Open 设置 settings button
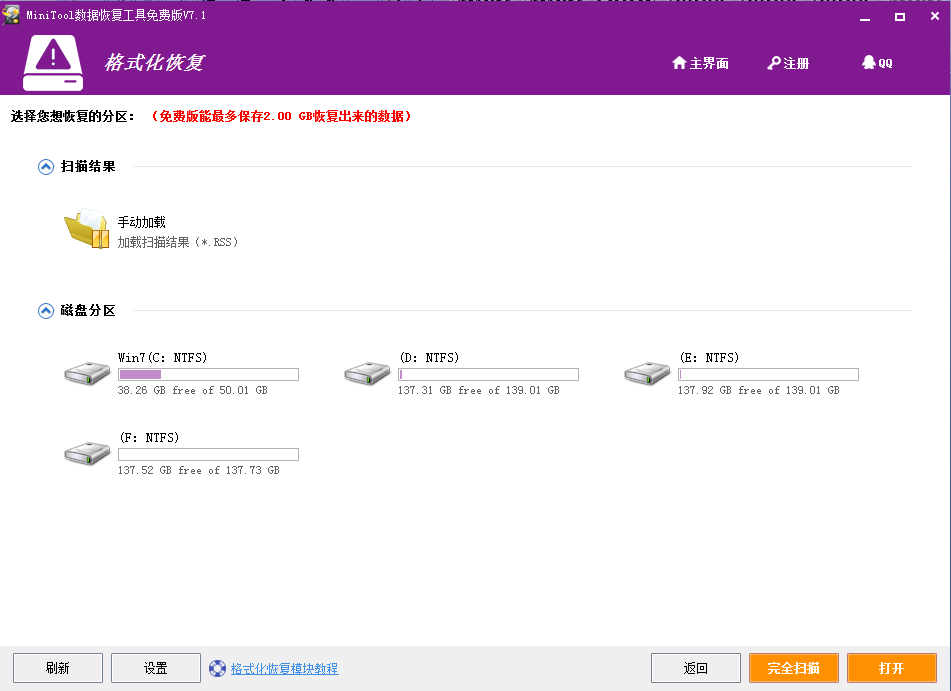951x691 pixels. point(156,668)
